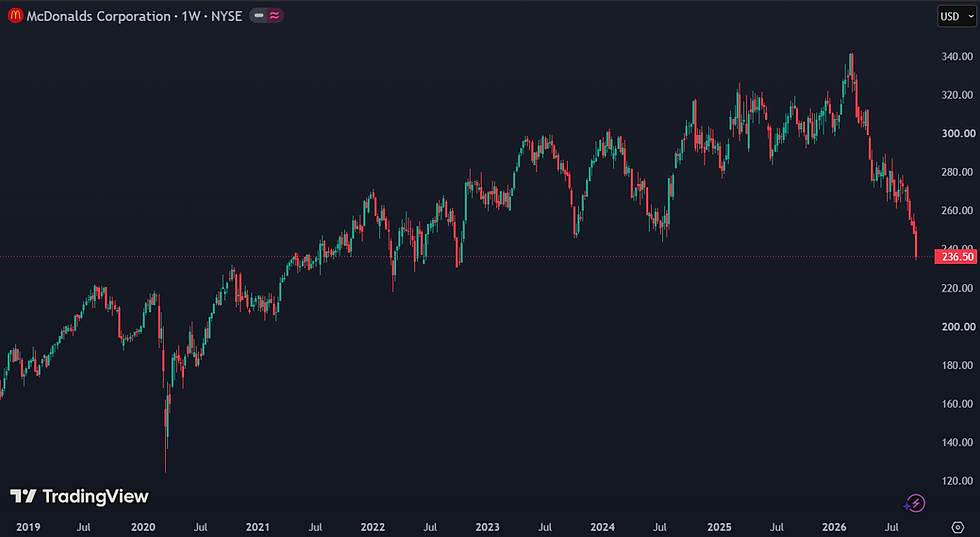Click the 320.00 price axis label
Image resolution: width=980 pixels, height=537 pixels.
(x=958, y=95)
